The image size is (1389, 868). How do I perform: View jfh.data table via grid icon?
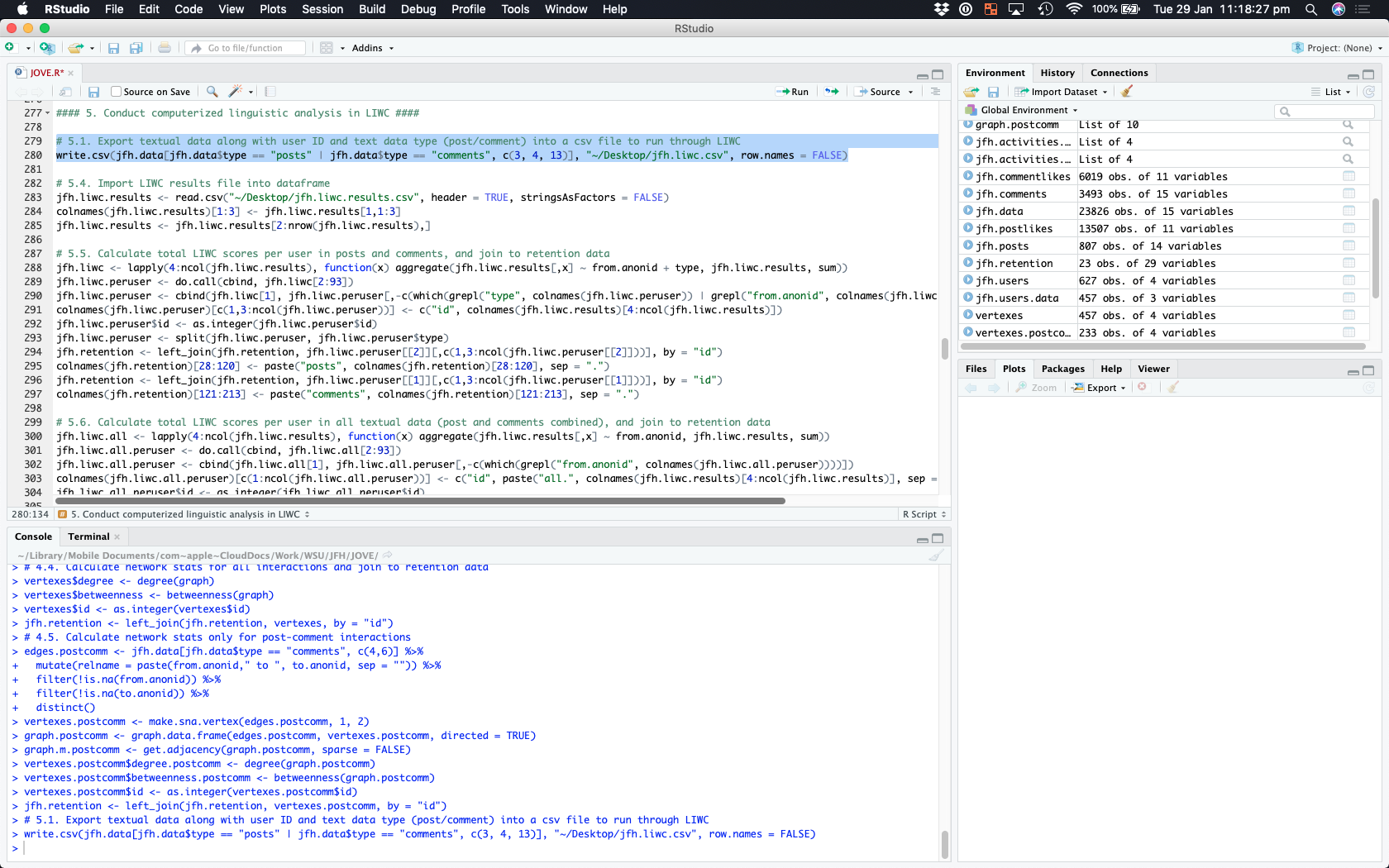click(x=1348, y=212)
